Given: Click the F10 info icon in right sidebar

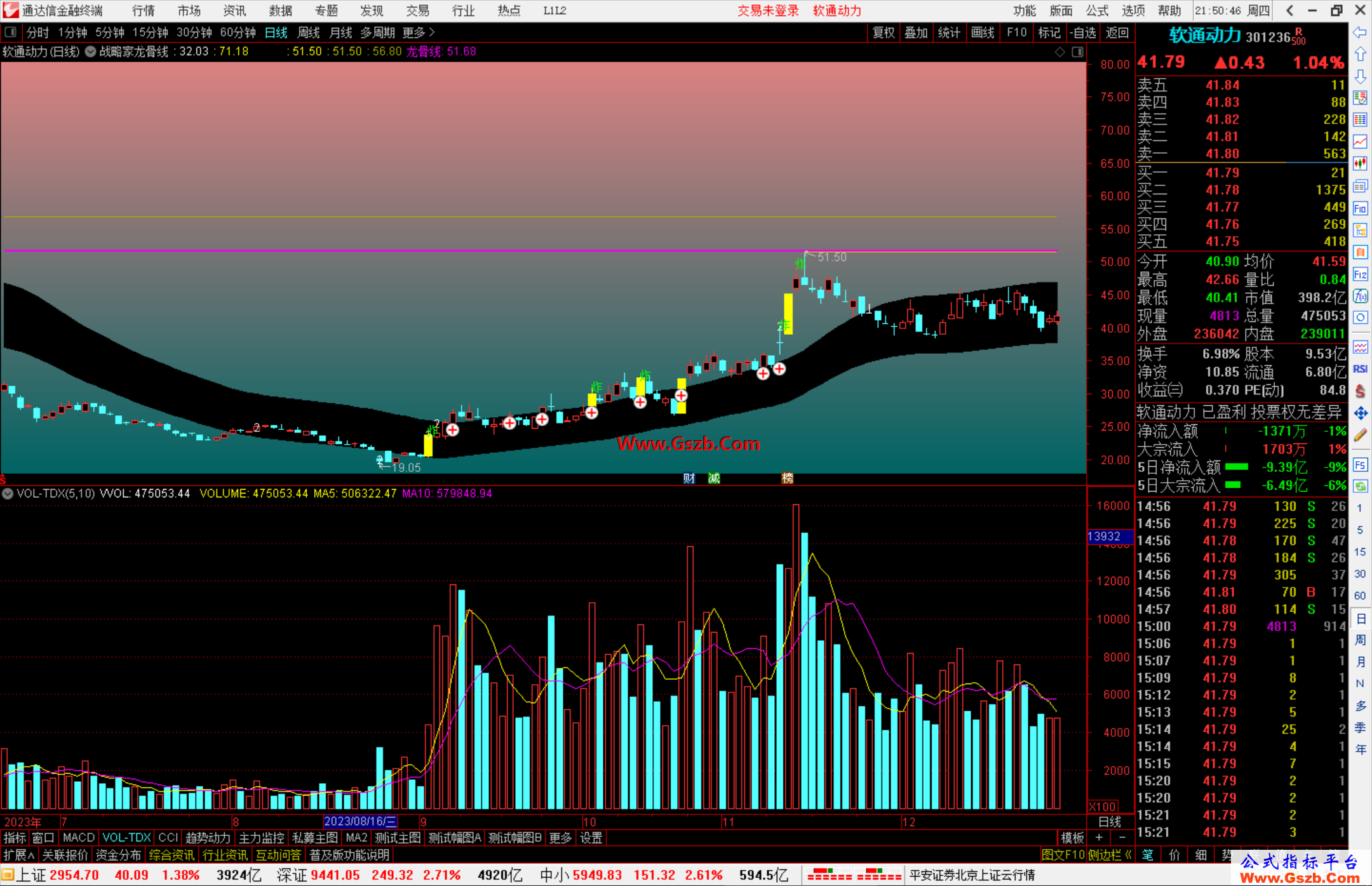Looking at the screenshot, I should [1360, 208].
